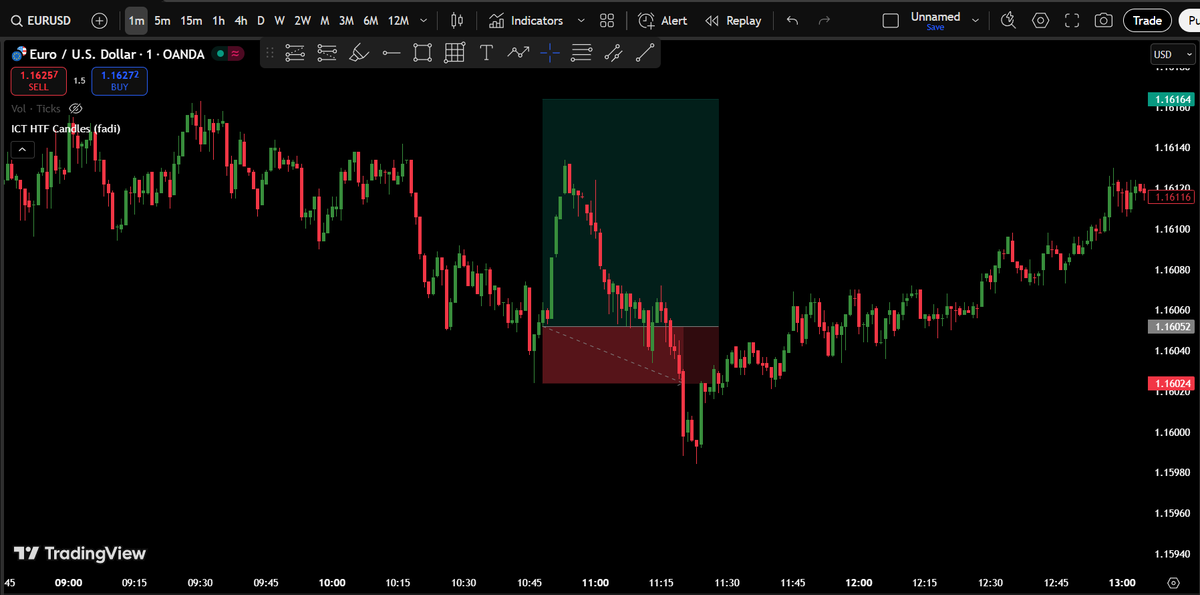Image resolution: width=1200 pixels, height=595 pixels.
Task: Select the Trend Line drawing tool
Action: (645, 52)
